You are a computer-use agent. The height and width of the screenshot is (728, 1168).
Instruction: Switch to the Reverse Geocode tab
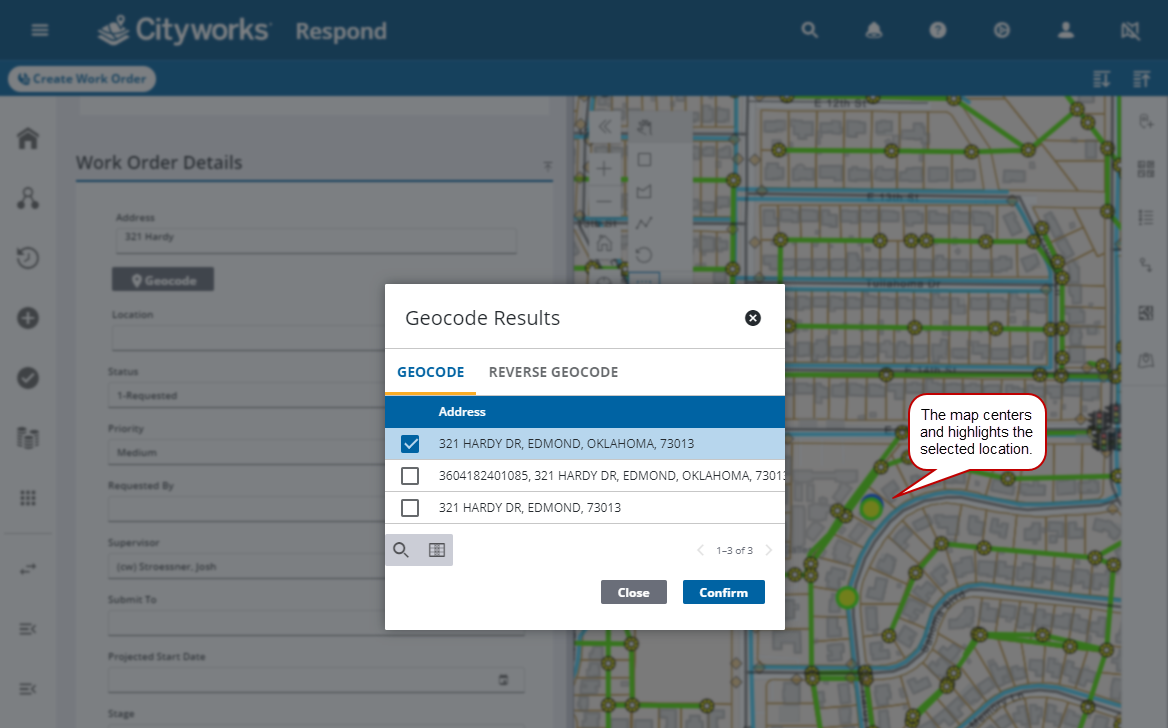[553, 372]
